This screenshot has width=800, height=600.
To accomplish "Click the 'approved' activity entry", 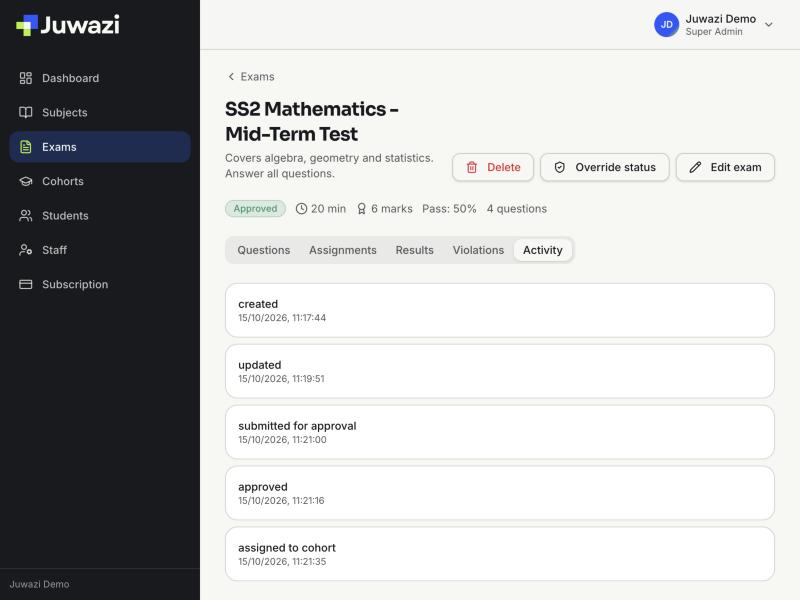I will click(x=499, y=493).
